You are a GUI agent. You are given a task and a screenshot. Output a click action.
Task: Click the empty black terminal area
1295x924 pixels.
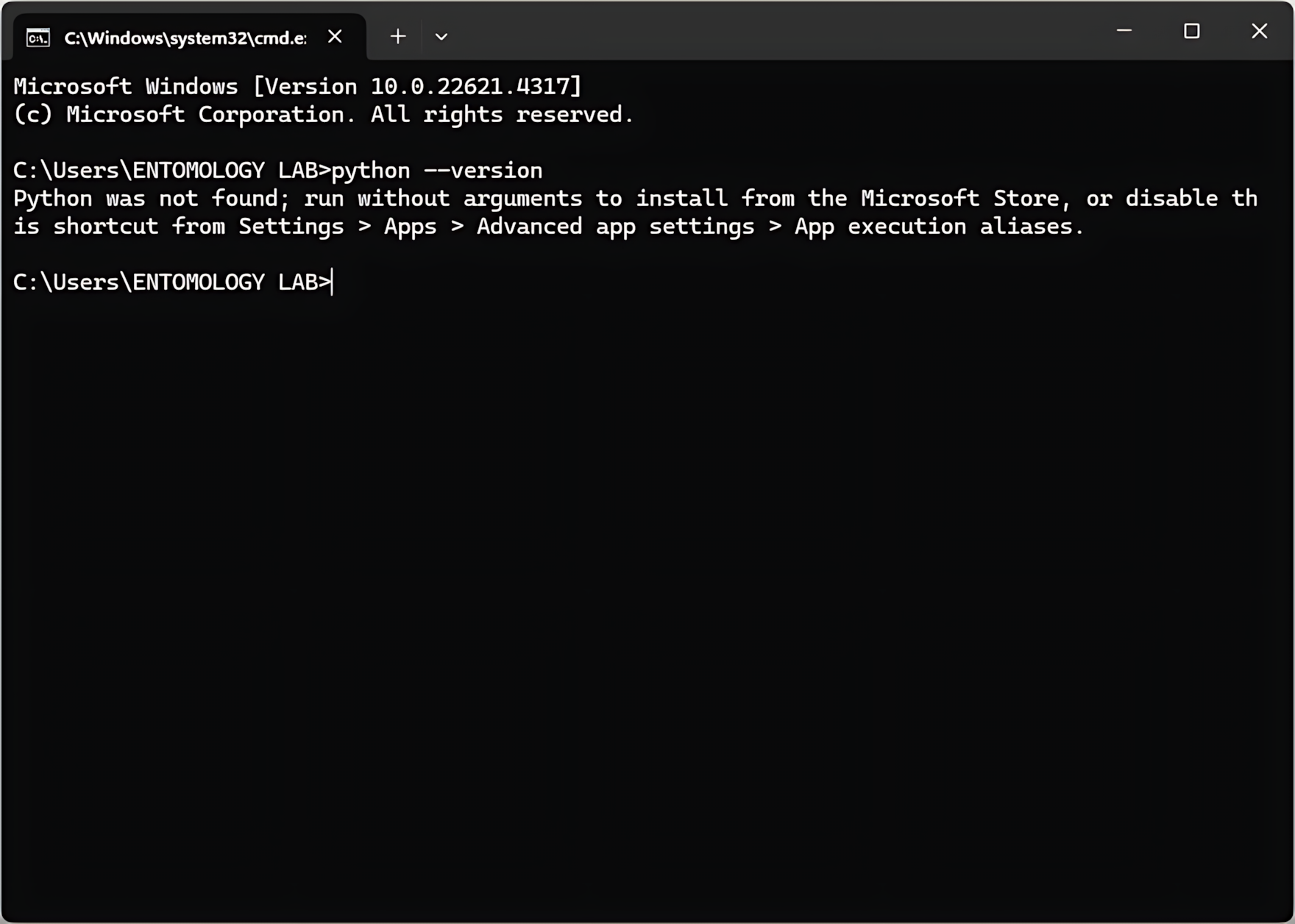pos(647,589)
